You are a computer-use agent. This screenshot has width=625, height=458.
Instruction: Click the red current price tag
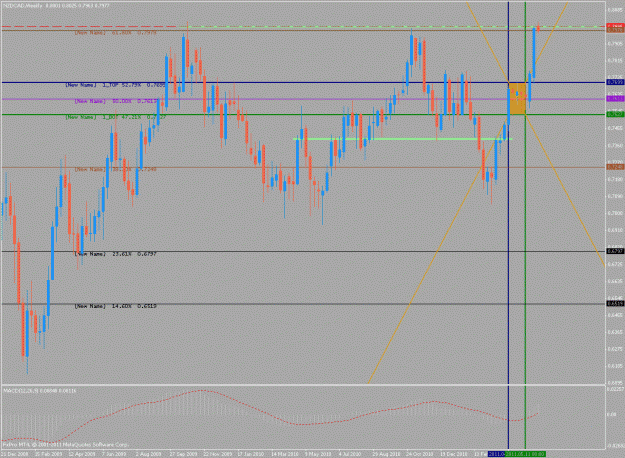click(x=615, y=26)
